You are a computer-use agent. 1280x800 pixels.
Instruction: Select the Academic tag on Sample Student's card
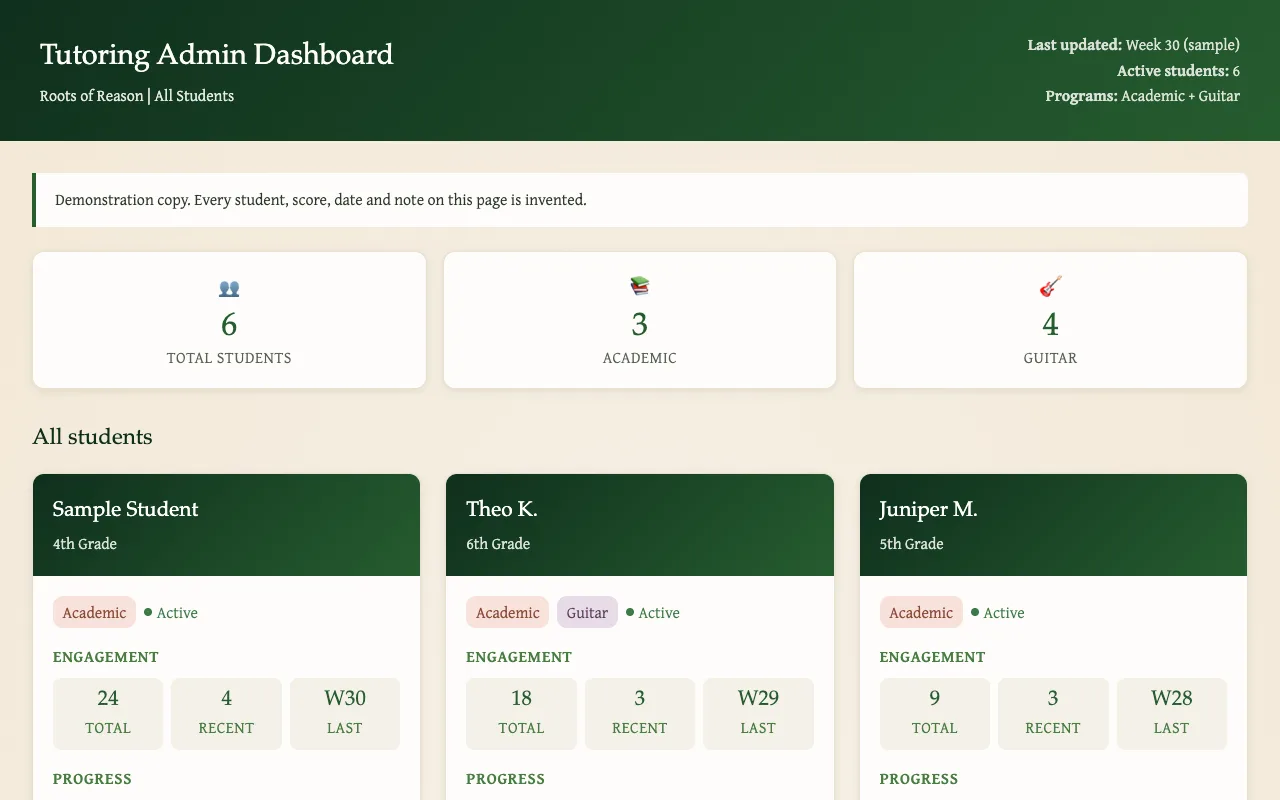(94, 612)
